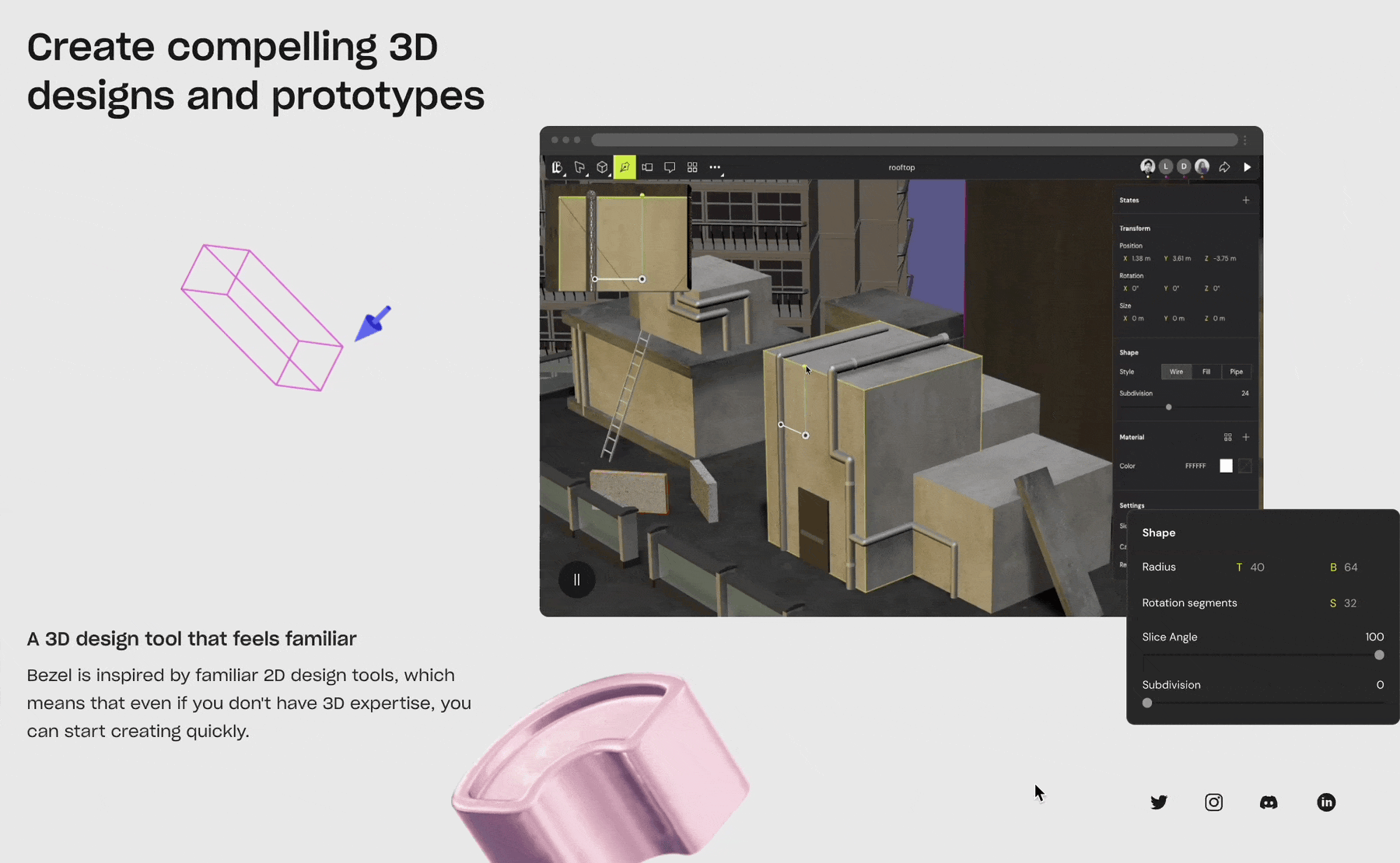Click the browser mockup kebab menu icon

(1245, 140)
